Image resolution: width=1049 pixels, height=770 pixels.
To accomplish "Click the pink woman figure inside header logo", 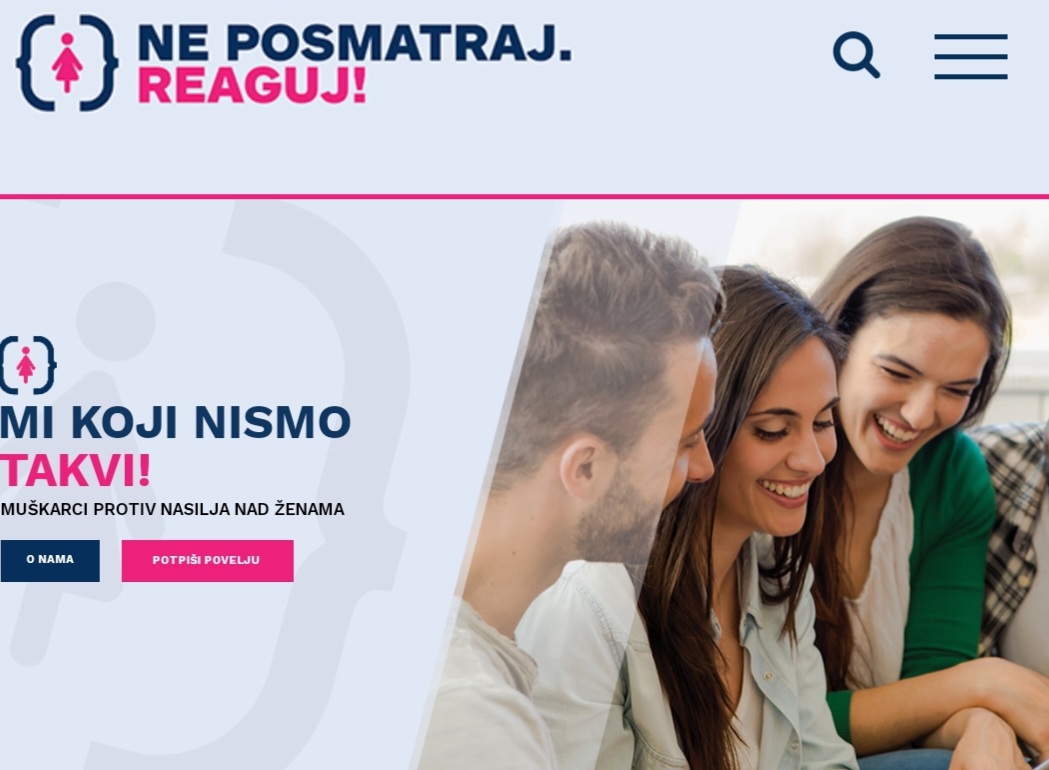I will pyautogui.click(x=67, y=63).
